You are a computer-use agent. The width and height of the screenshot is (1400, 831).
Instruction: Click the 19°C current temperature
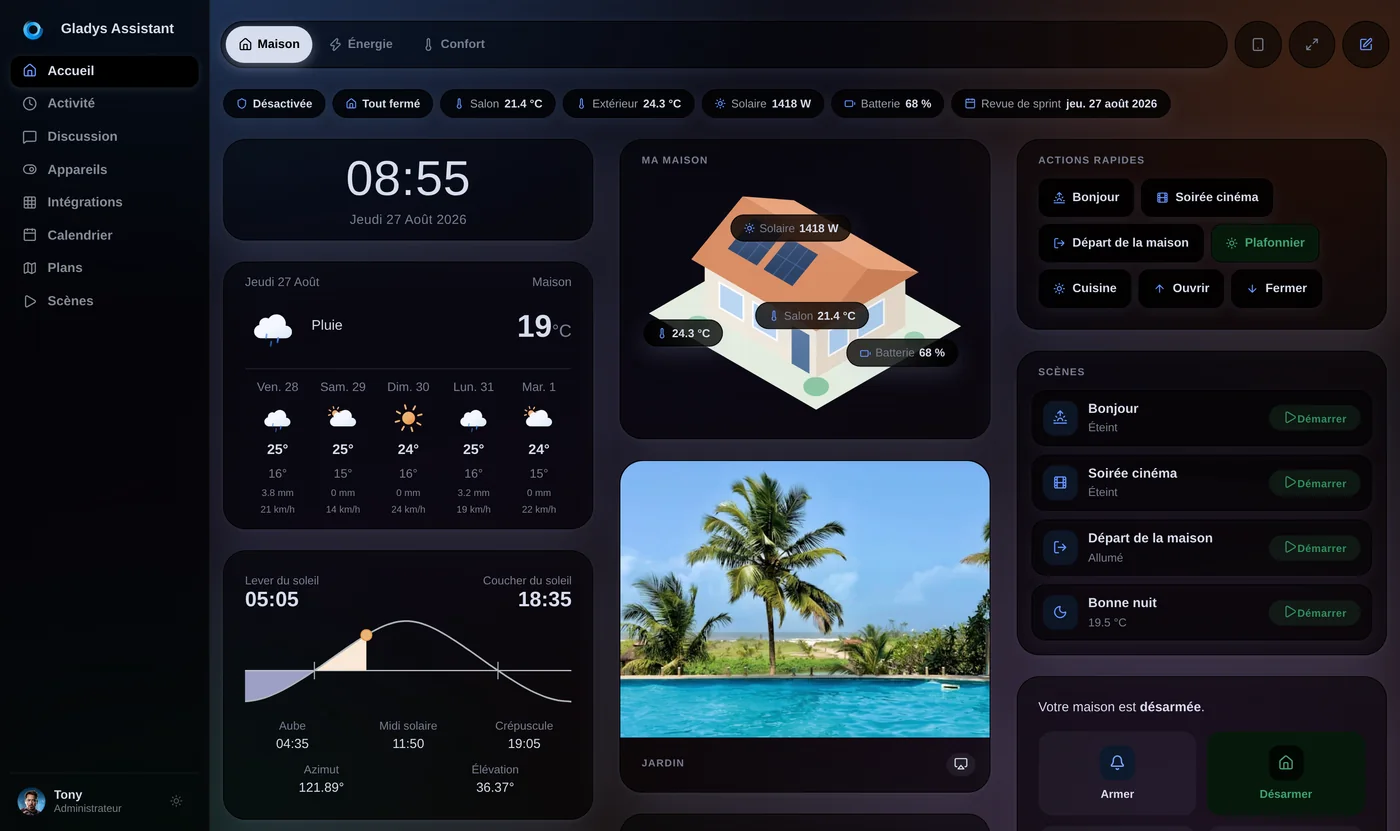click(x=544, y=327)
